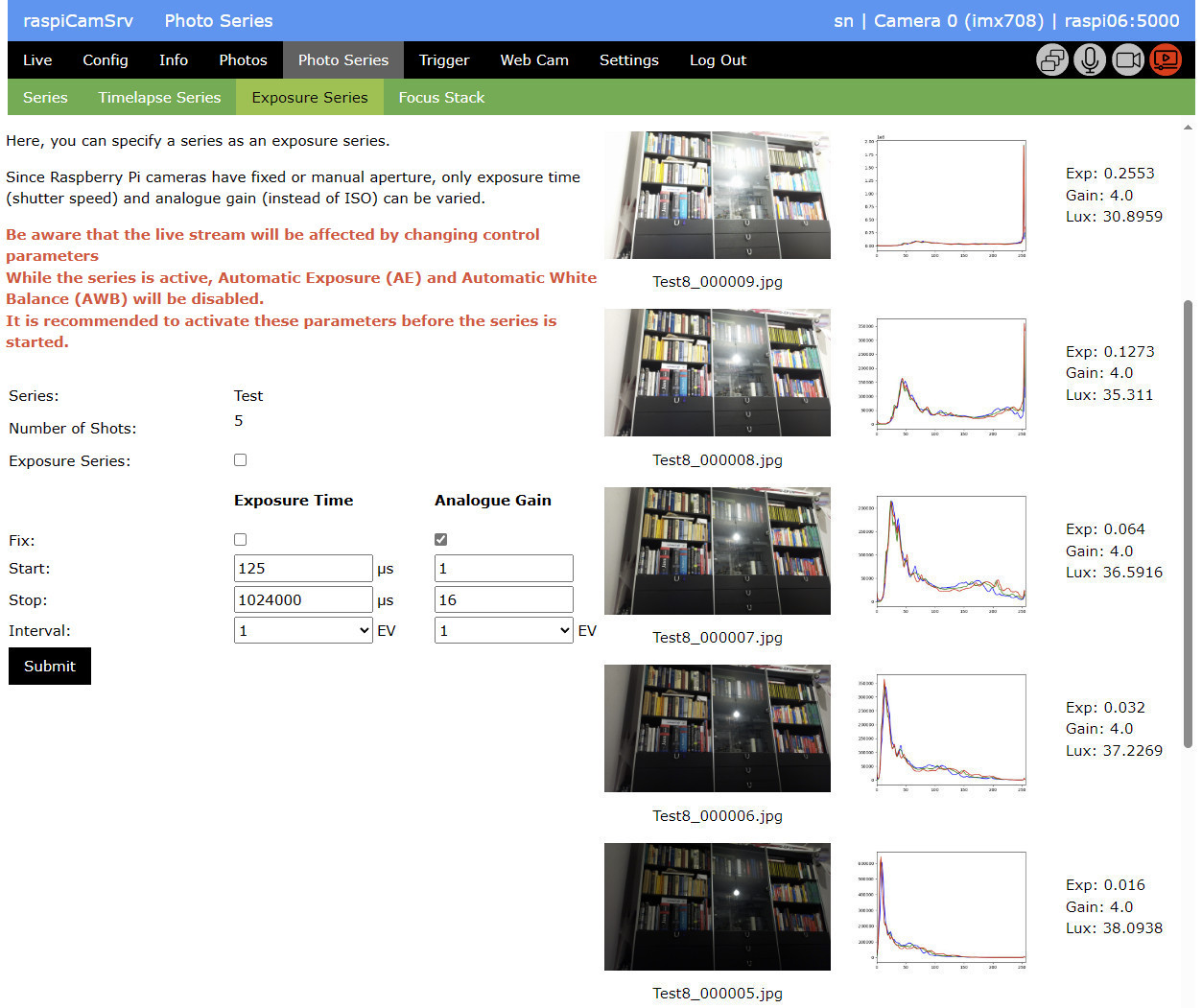This screenshot has height=1008, width=1202.
Task: Open the Timelapse Series tab
Action: click(x=159, y=98)
